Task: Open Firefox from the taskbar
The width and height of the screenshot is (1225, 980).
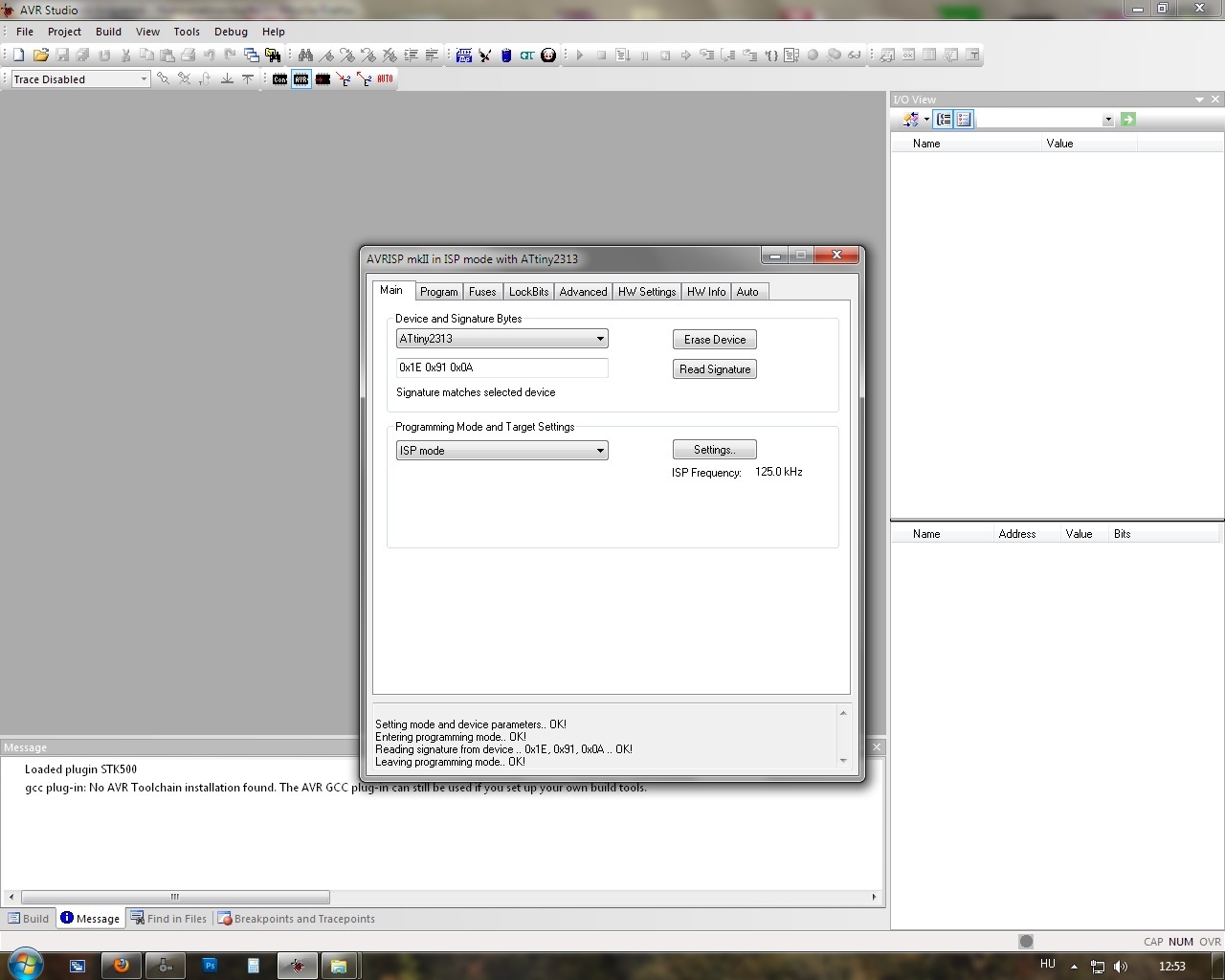Action: pos(122,966)
